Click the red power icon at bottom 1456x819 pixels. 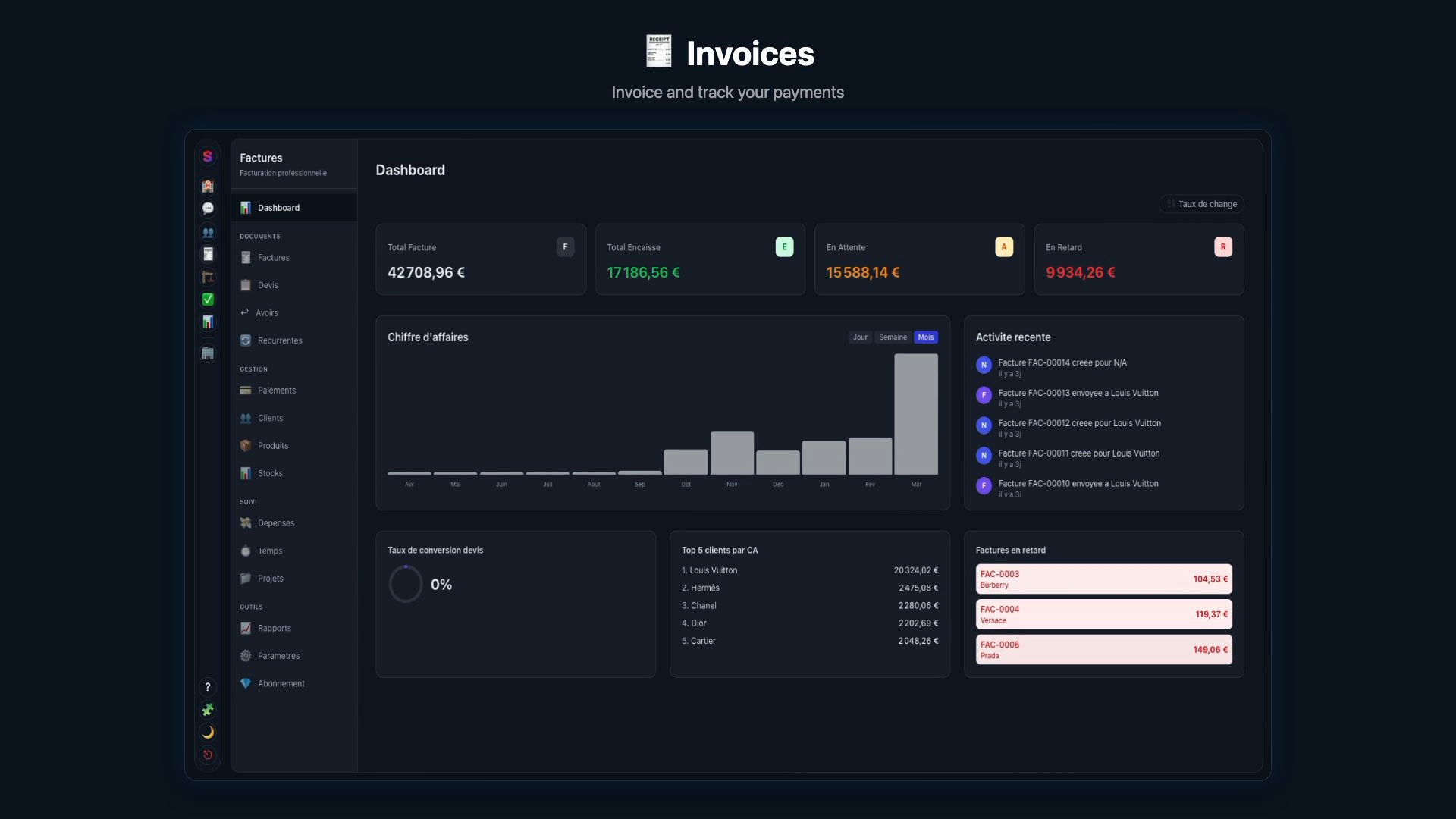(x=208, y=755)
